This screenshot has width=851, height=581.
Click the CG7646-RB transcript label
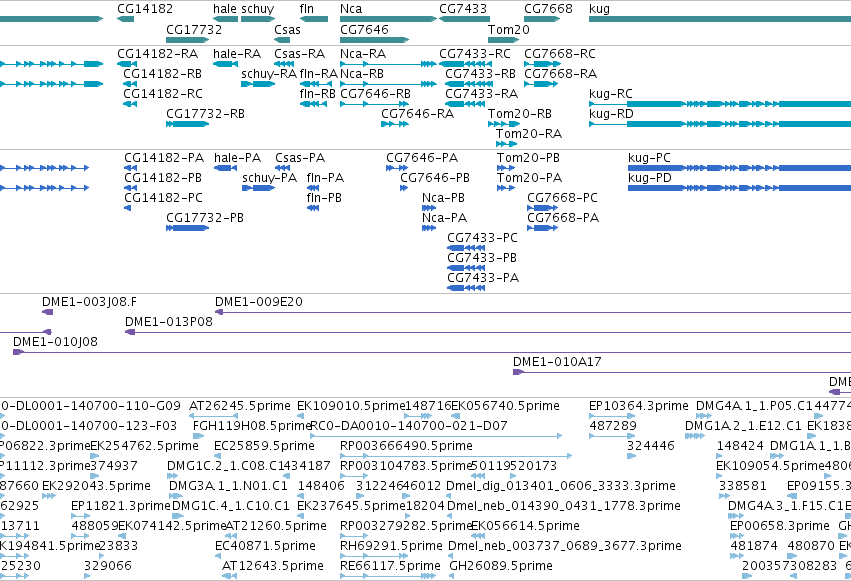[x=376, y=94]
